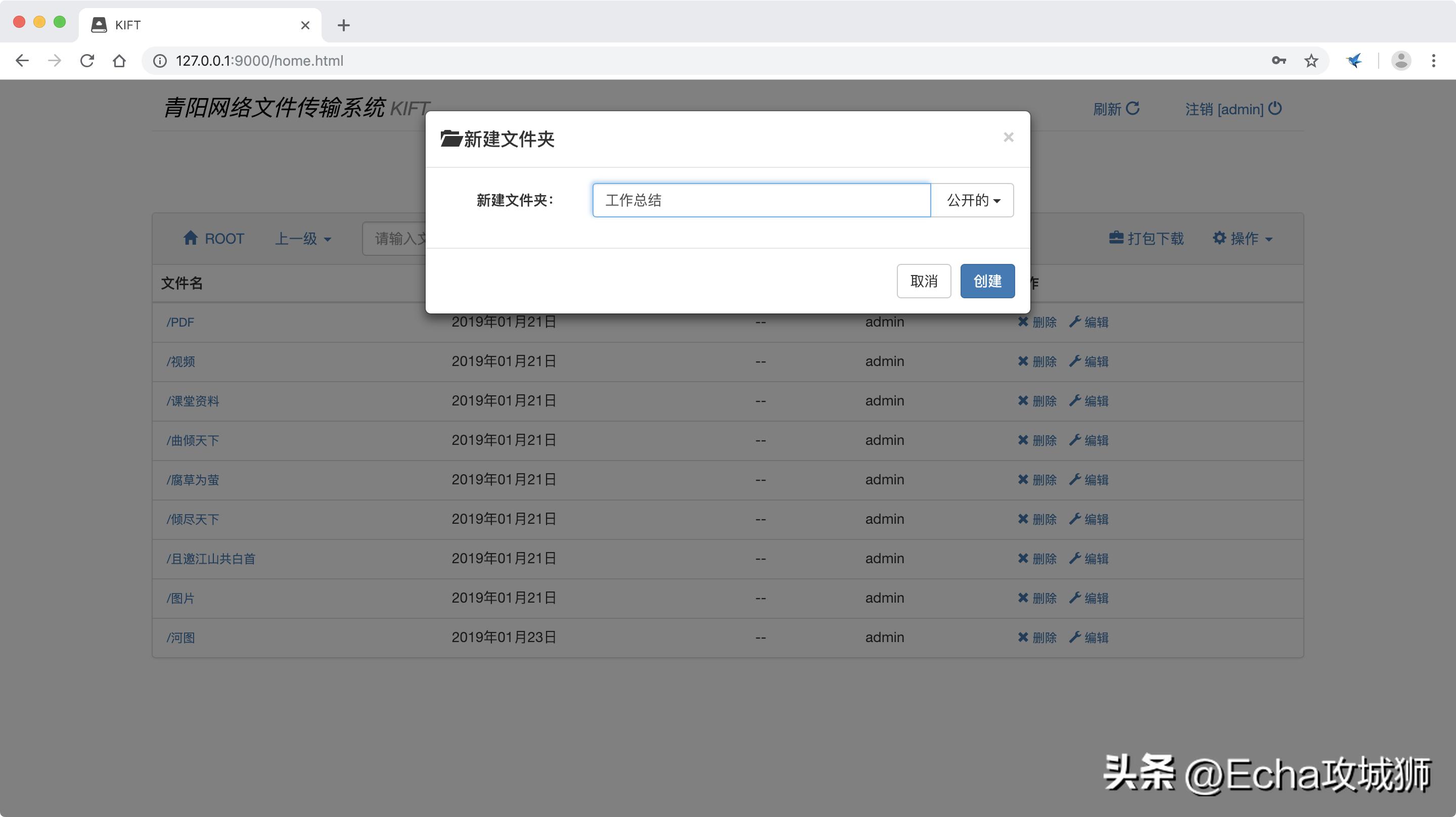Image resolution: width=1456 pixels, height=817 pixels.
Task: Expand the 上一级 dropdown
Action: pyautogui.click(x=303, y=238)
